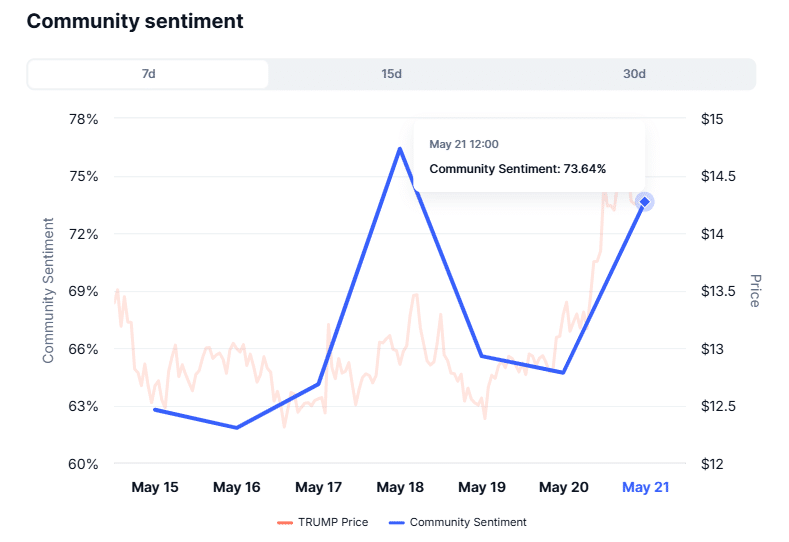Click the May 21 x-axis label
Image resolution: width=789 pixels, height=542 pixels.
pos(646,487)
